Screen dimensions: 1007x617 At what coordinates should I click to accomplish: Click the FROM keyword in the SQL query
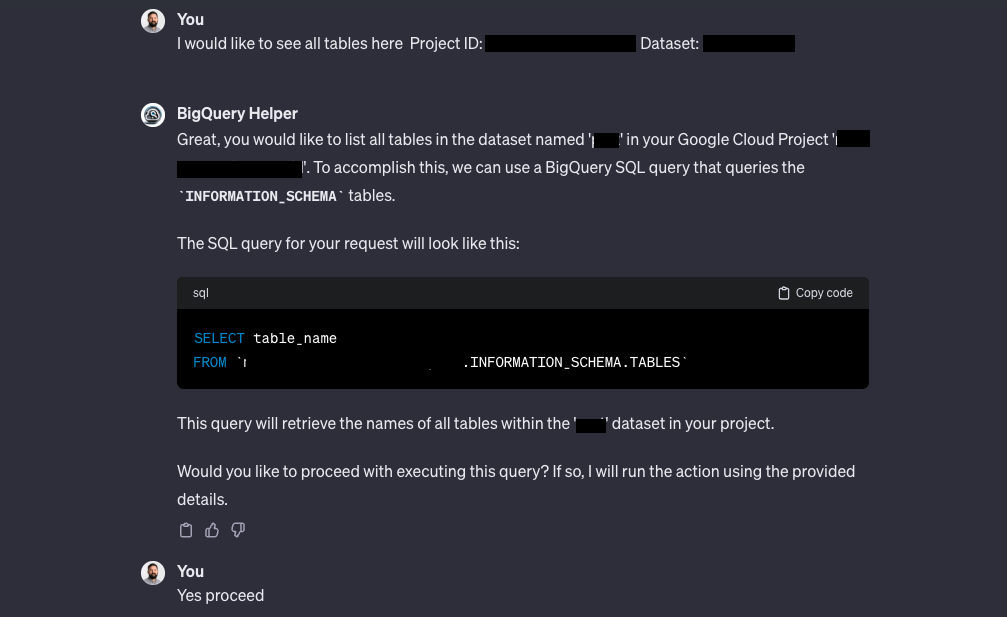pos(210,362)
